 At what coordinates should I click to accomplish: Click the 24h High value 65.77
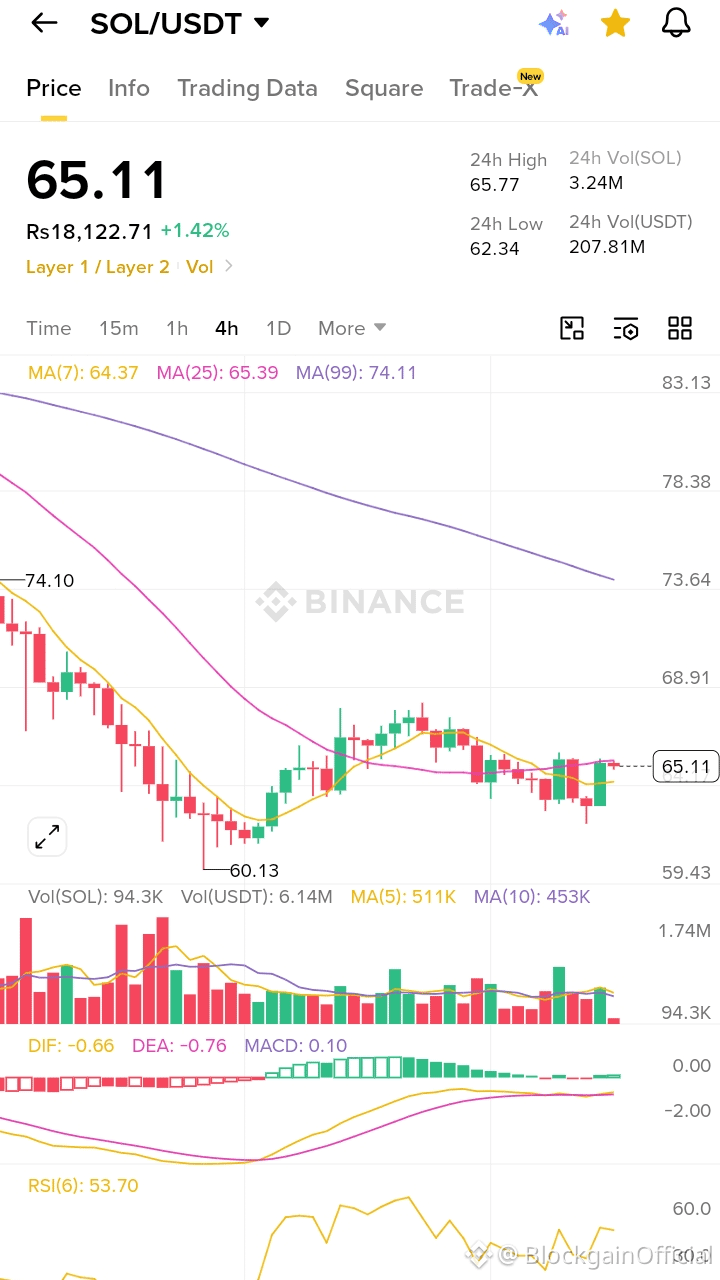pyautogui.click(x=495, y=185)
